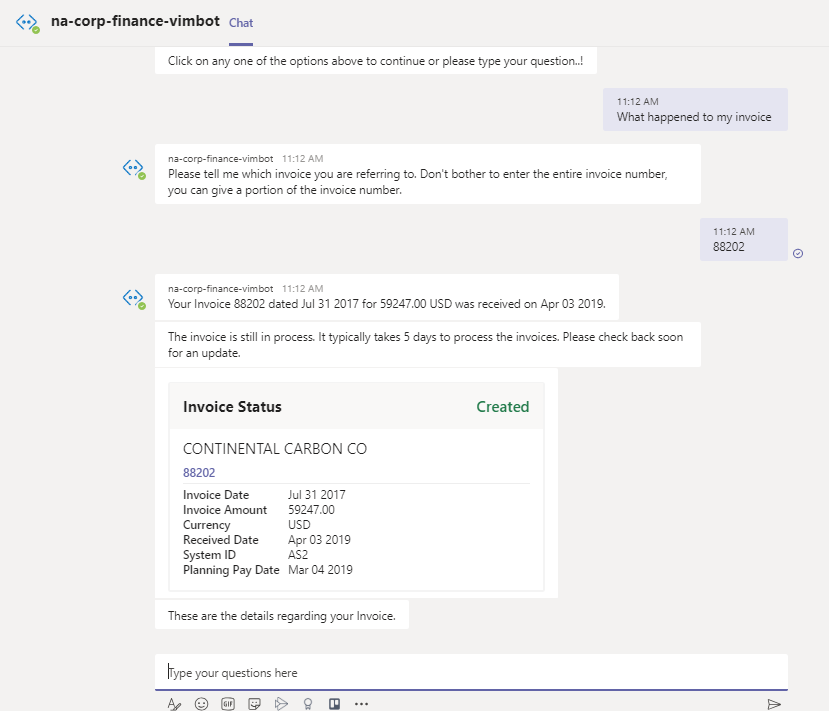Open the Format text tool
Image resolution: width=829 pixels, height=711 pixels.
coord(174,704)
